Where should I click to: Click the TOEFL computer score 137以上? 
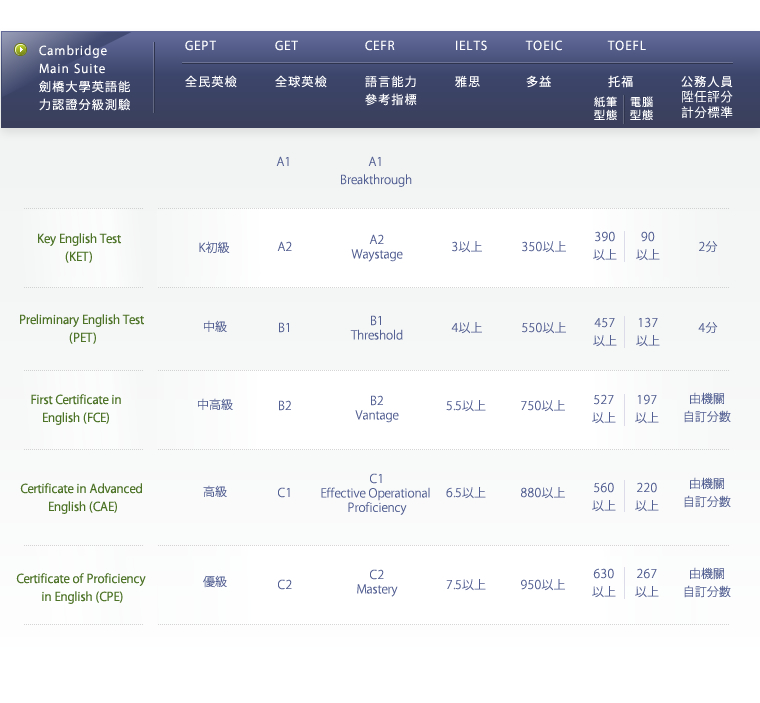(648, 332)
